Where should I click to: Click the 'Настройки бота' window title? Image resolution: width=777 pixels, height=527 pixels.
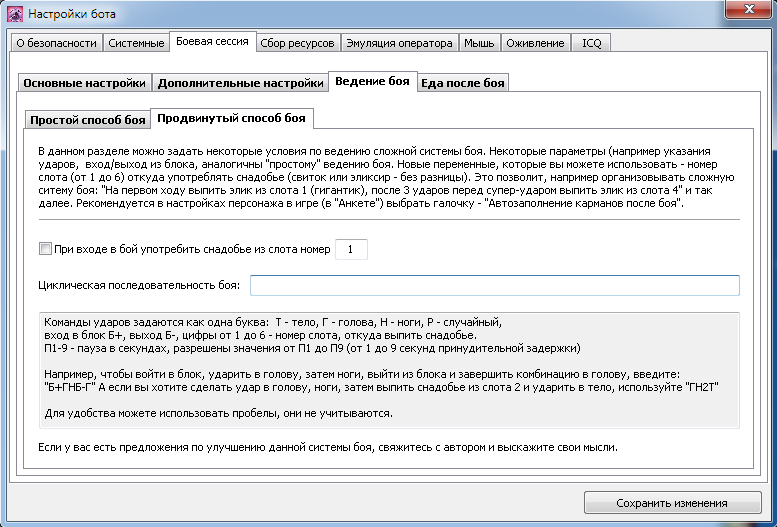click(x=72, y=14)
